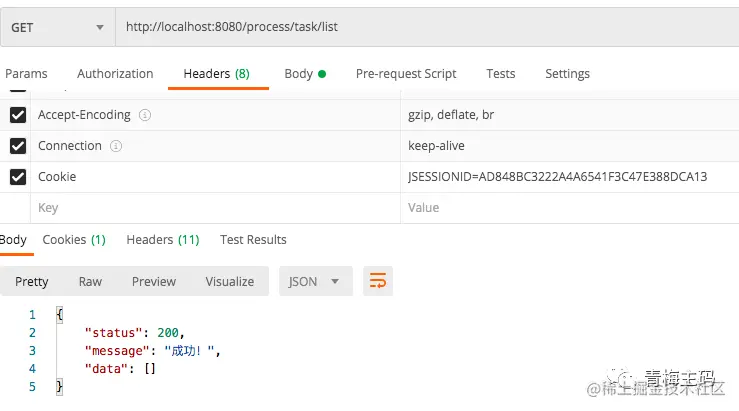Switch to the Test Results tab
The image size is (739, 411).
[x=253, y=240]
